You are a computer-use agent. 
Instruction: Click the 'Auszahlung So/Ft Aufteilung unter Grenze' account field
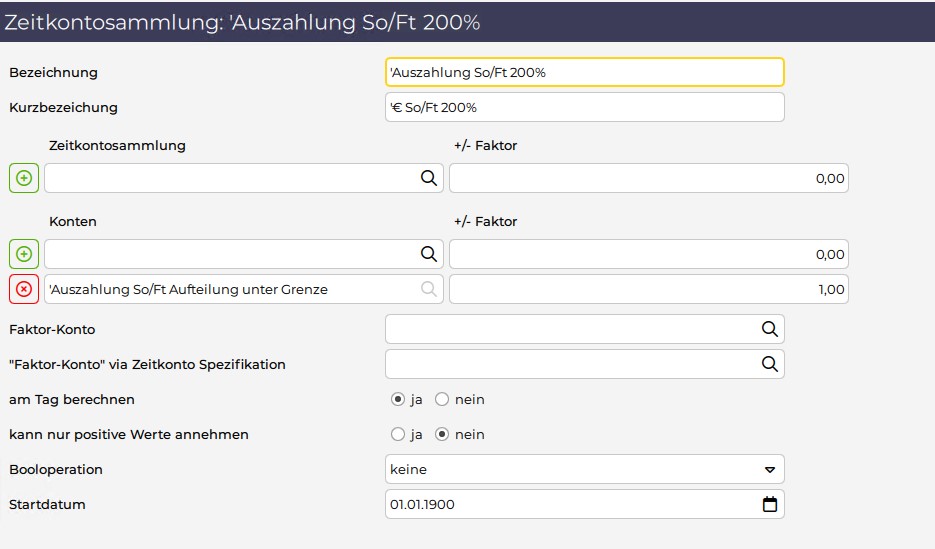(x=243, y=289)
